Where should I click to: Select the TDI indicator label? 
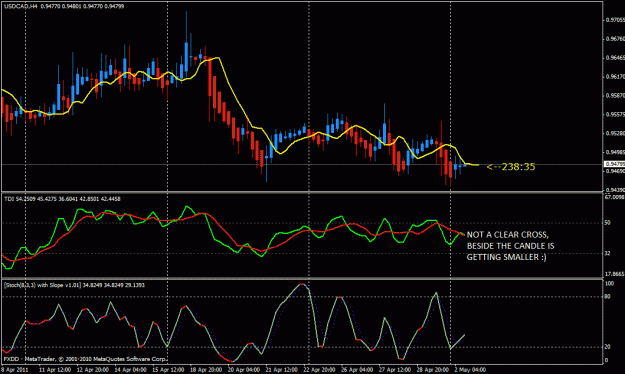[x=62, y=199]
